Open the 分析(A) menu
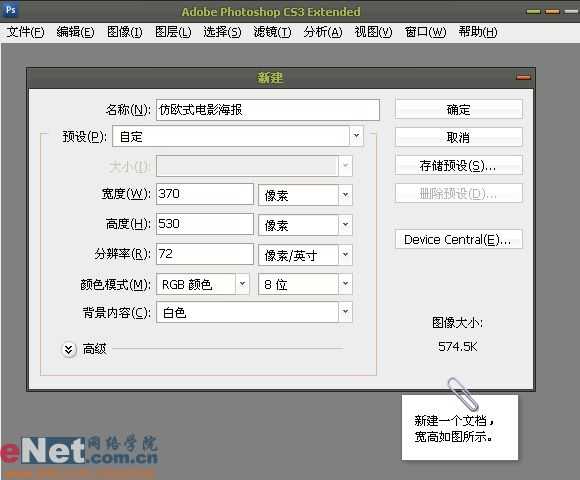 [323, 32]
